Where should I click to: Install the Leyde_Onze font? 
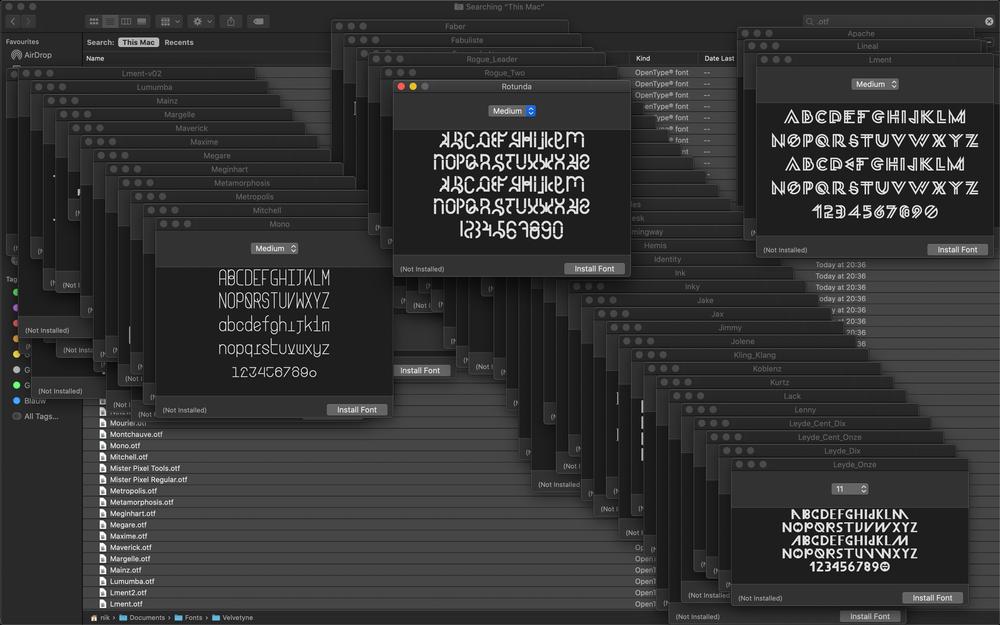932,598
